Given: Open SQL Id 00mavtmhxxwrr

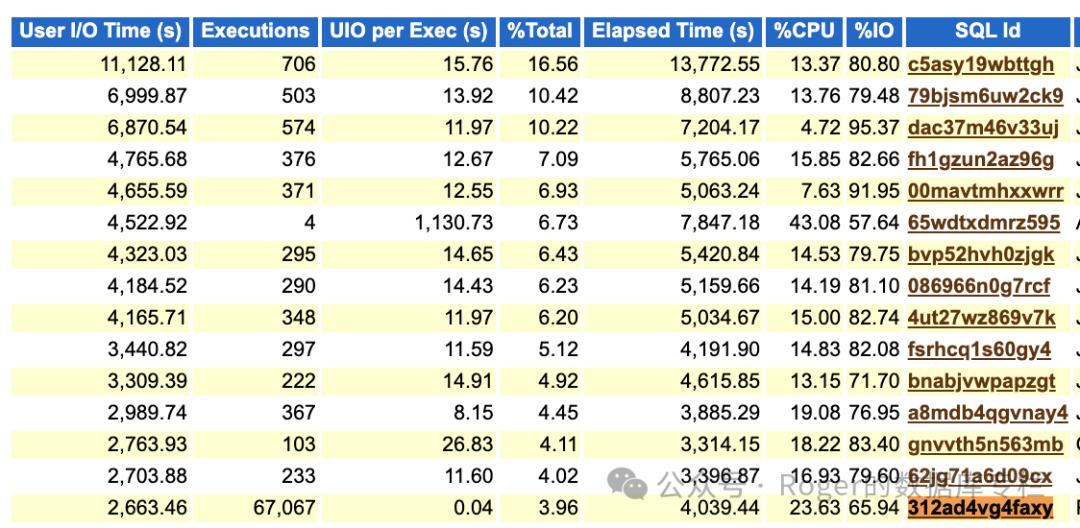Looking at the screenshot, I should coord(986,191).
